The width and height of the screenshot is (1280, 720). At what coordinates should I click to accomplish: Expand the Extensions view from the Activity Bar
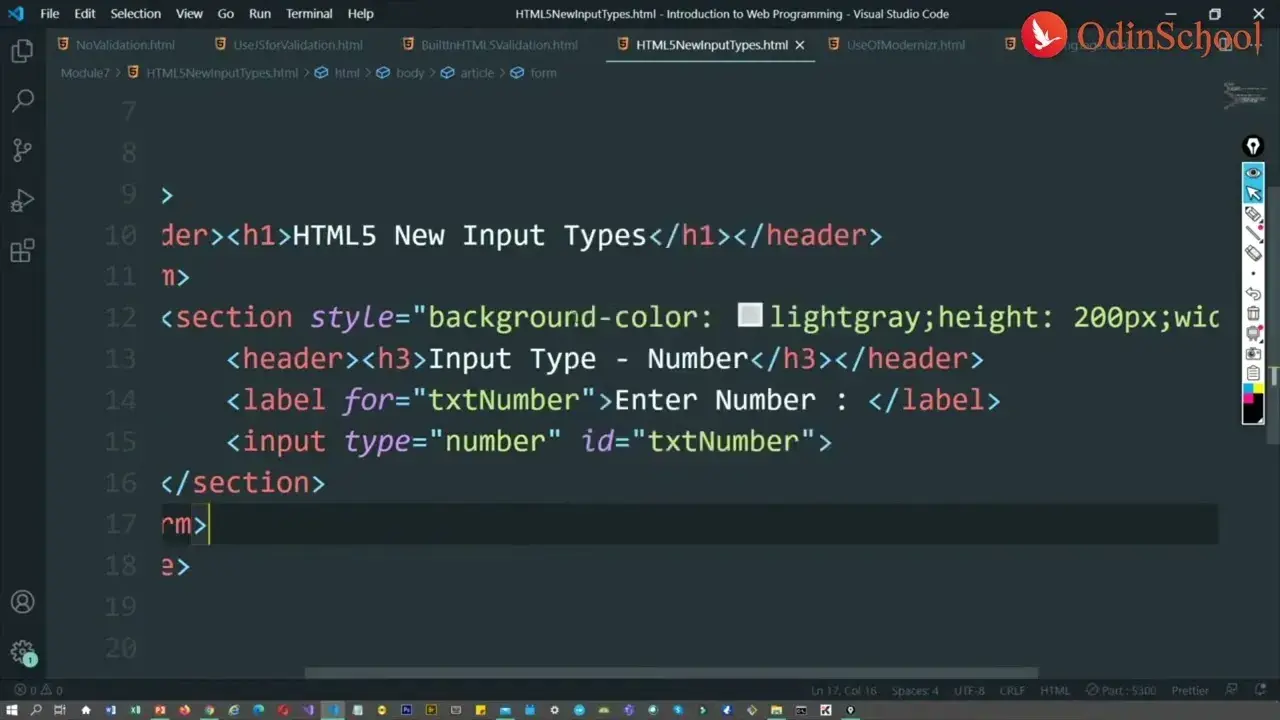[22, 251]
